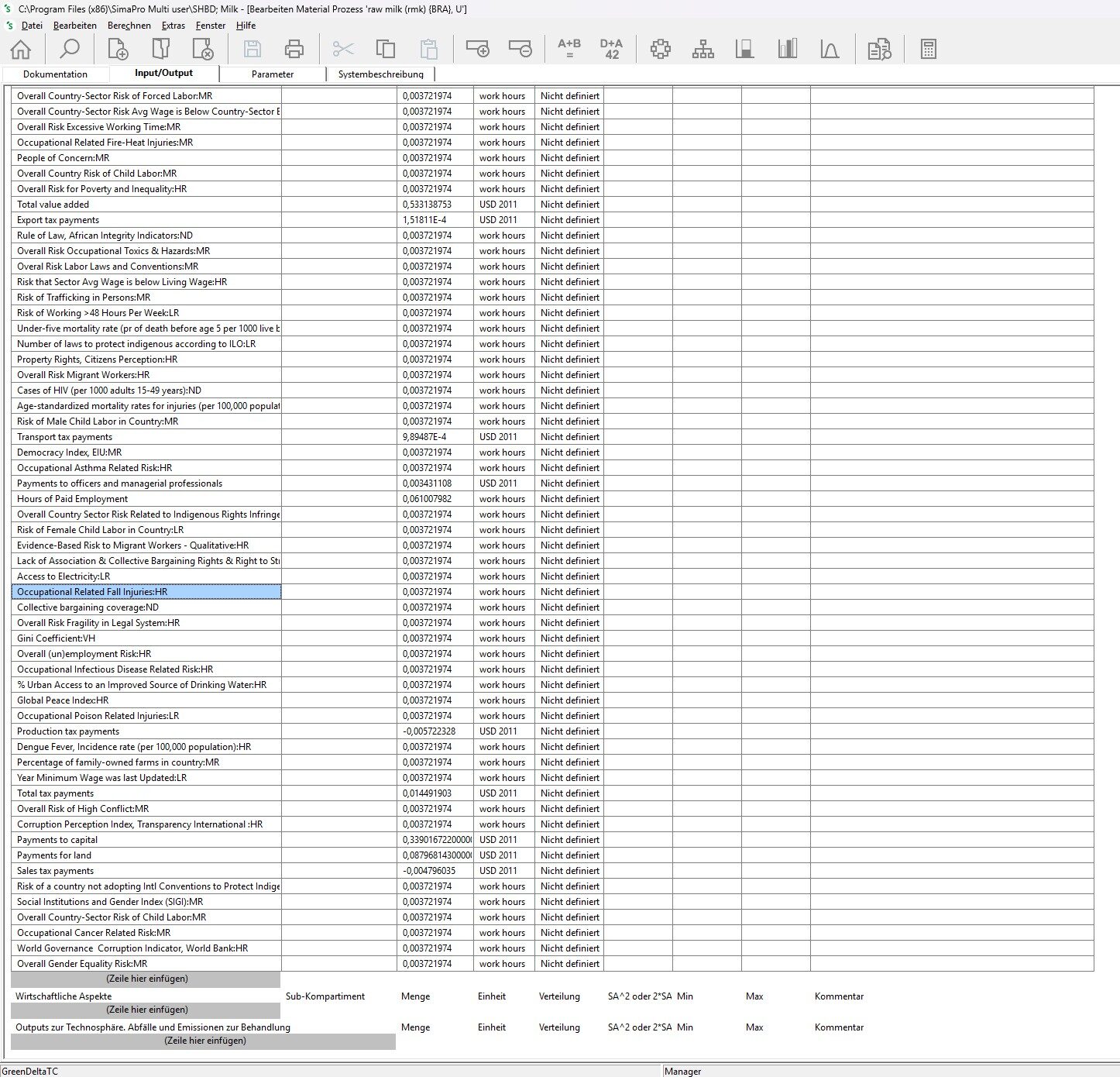Select 'Global Peace Index:HR' row
The image size is (1120, 1077).
tap(146, 700)
